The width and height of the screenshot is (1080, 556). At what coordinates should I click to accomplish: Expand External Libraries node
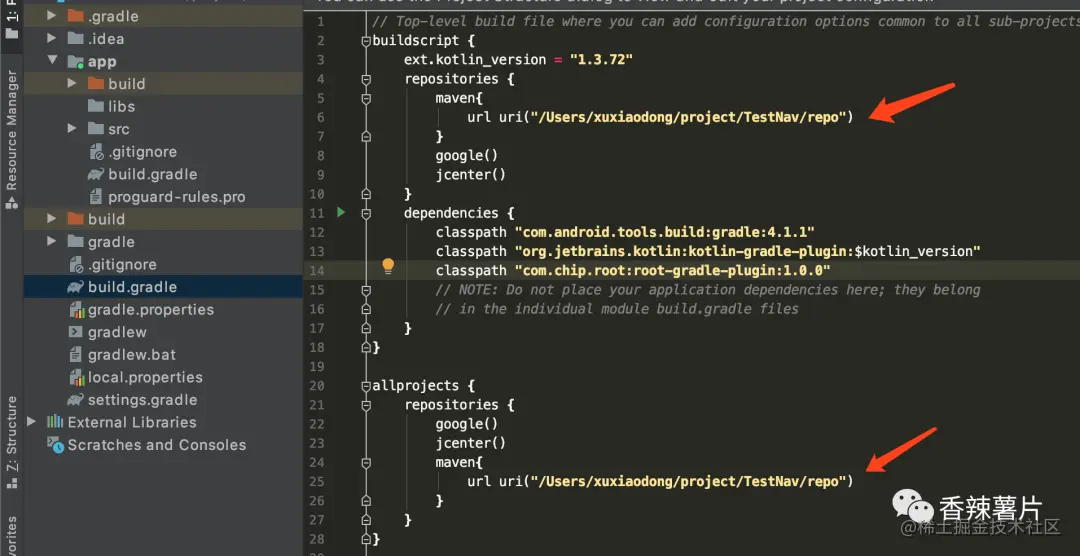(32, 422)
